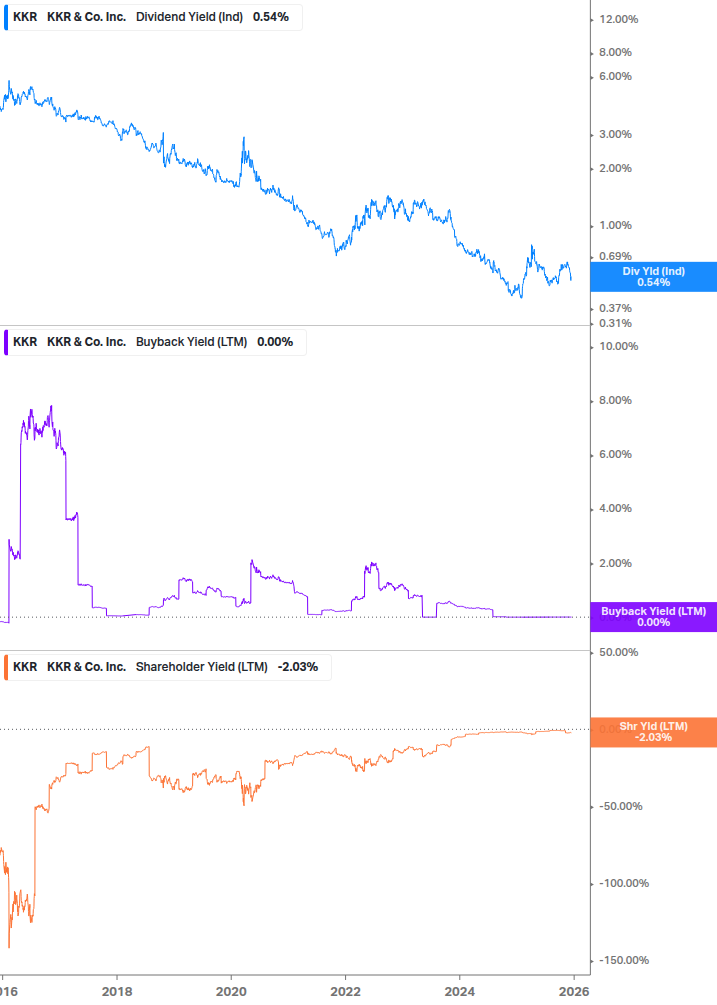The height and width of the screenshot is (1005, 717).
Task: Click the -100.00% tick on the shareholder axis
Action: pos(623,883)
